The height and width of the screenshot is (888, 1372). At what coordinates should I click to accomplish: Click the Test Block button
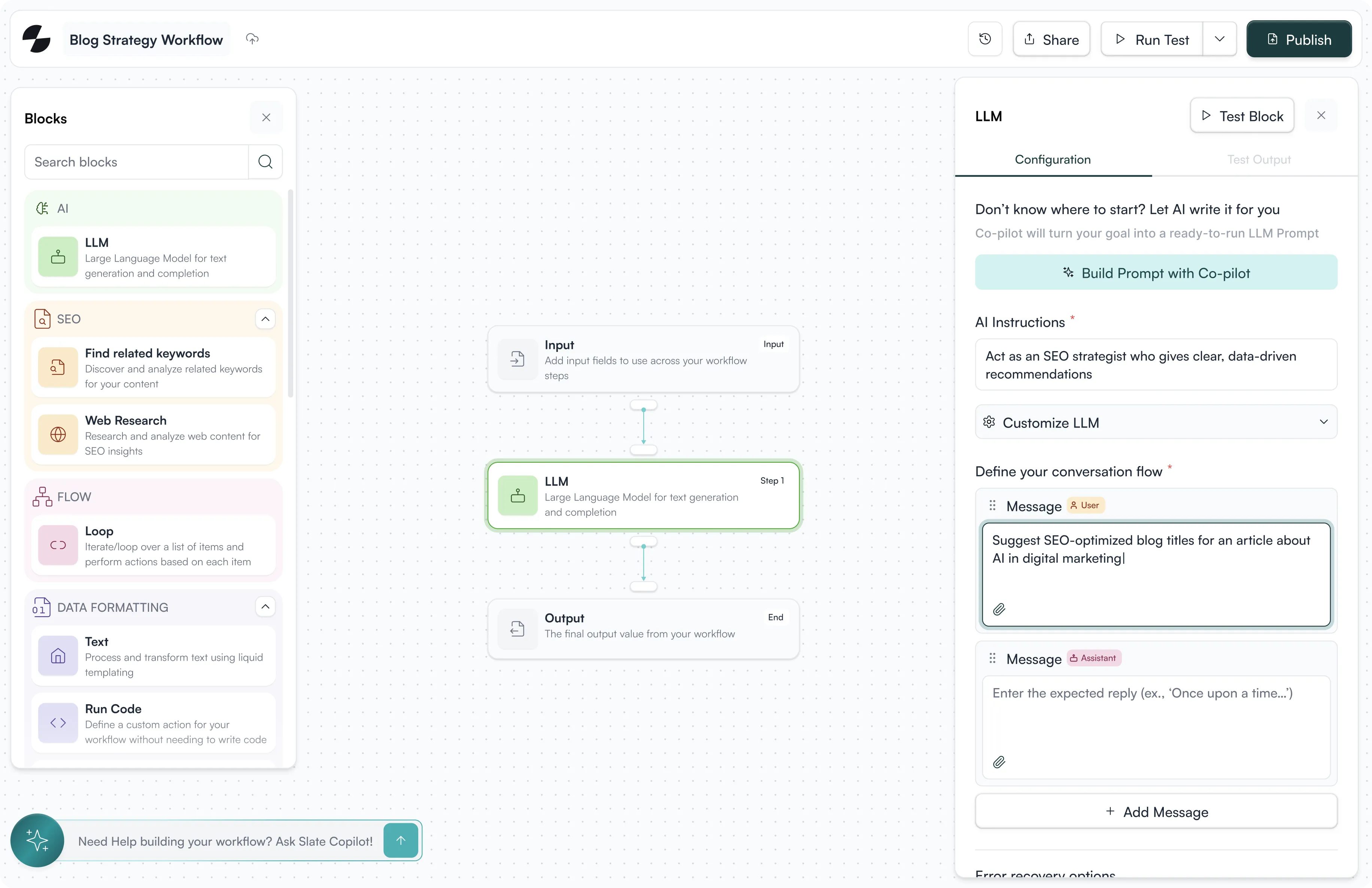tap(1242, 116)
